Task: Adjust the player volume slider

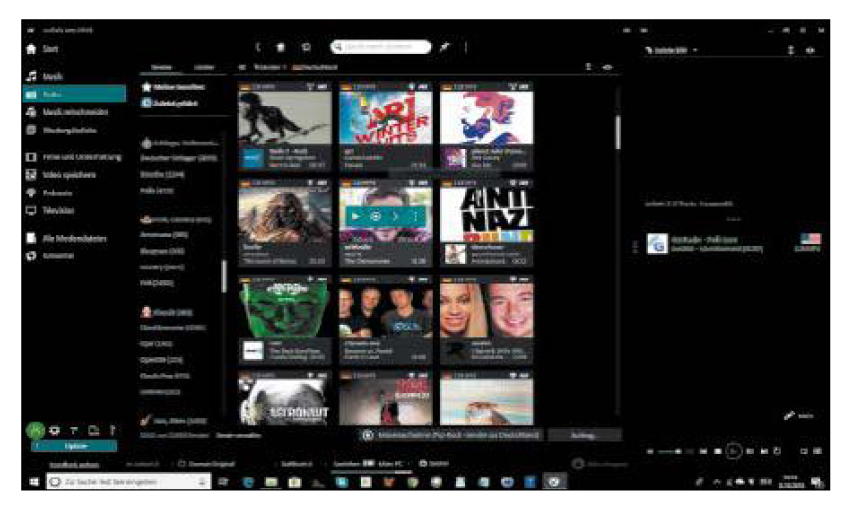Action: (669, 451)
